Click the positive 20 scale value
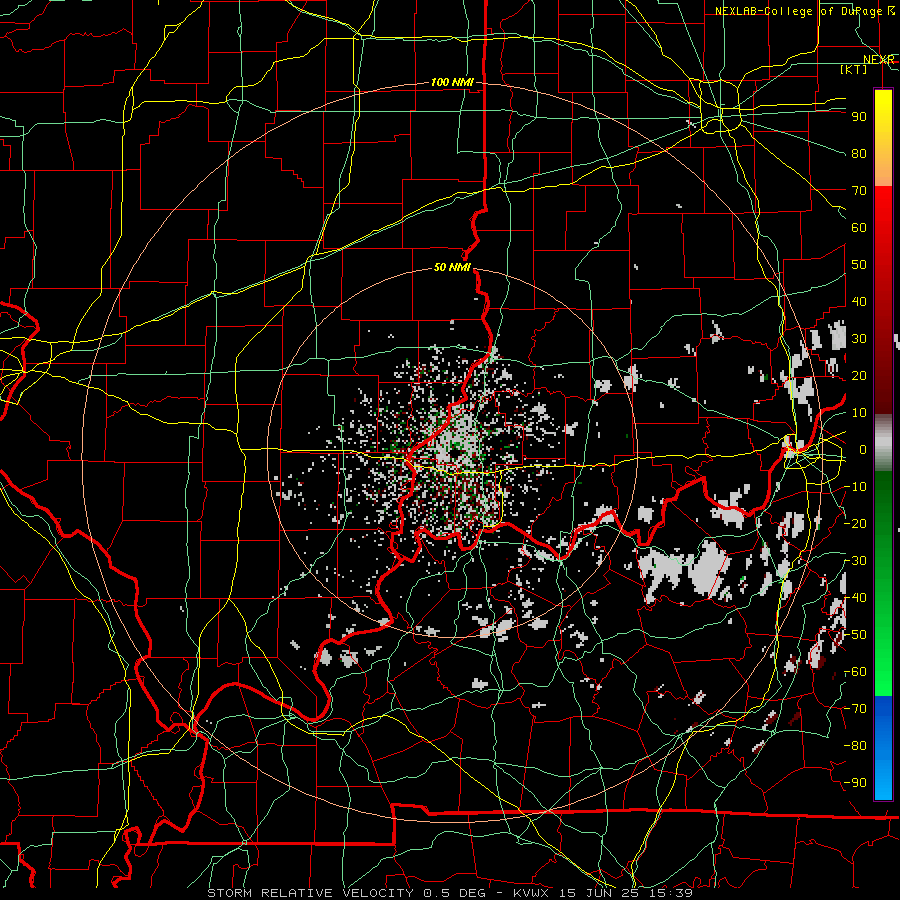The height and width of the screenshot is (900, 900). tap(859, 376)
